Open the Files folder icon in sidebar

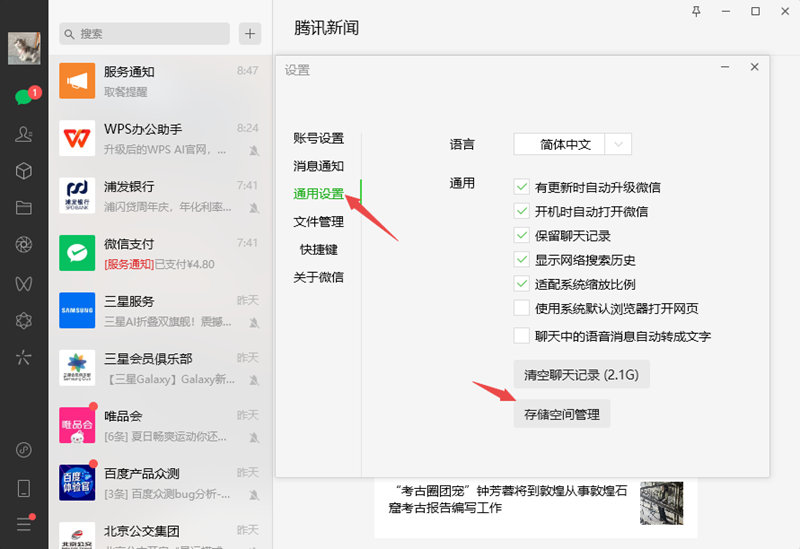click(24, 208)
